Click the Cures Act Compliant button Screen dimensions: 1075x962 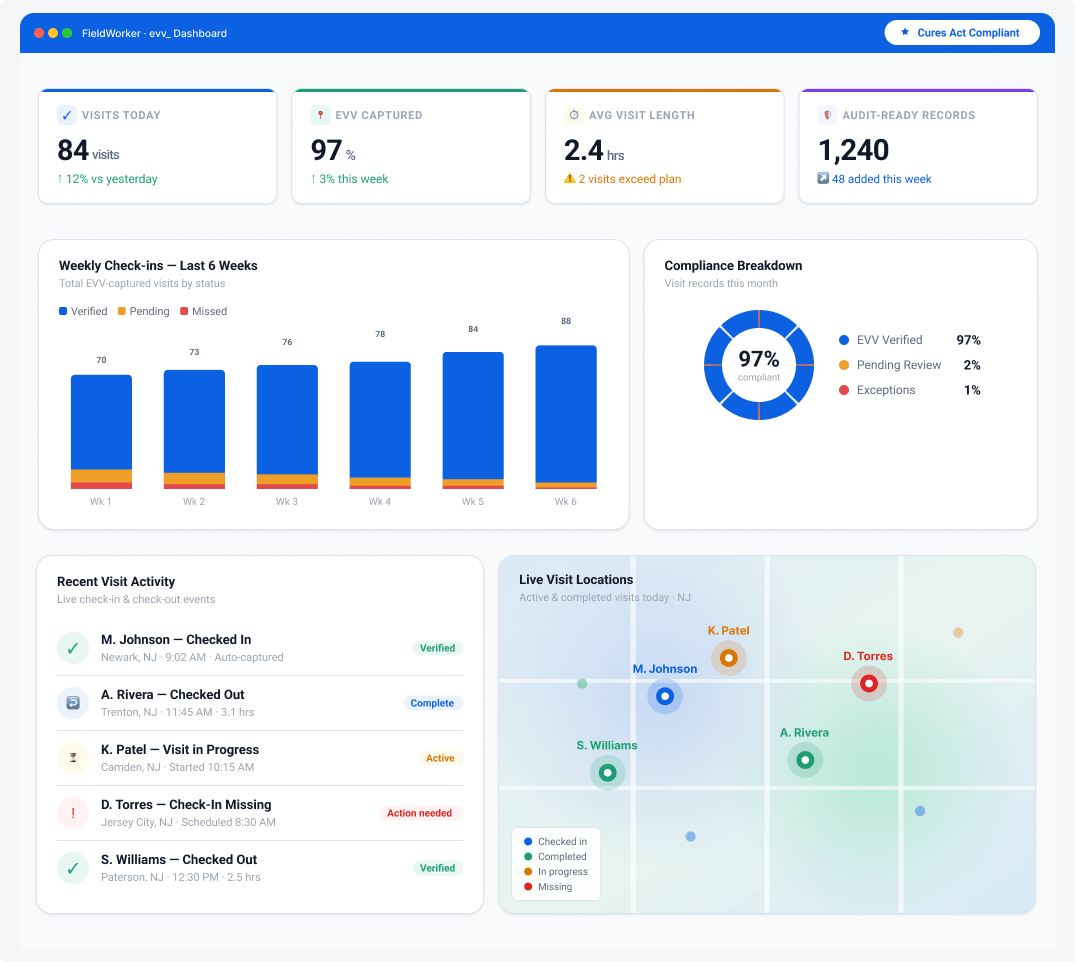962,33
